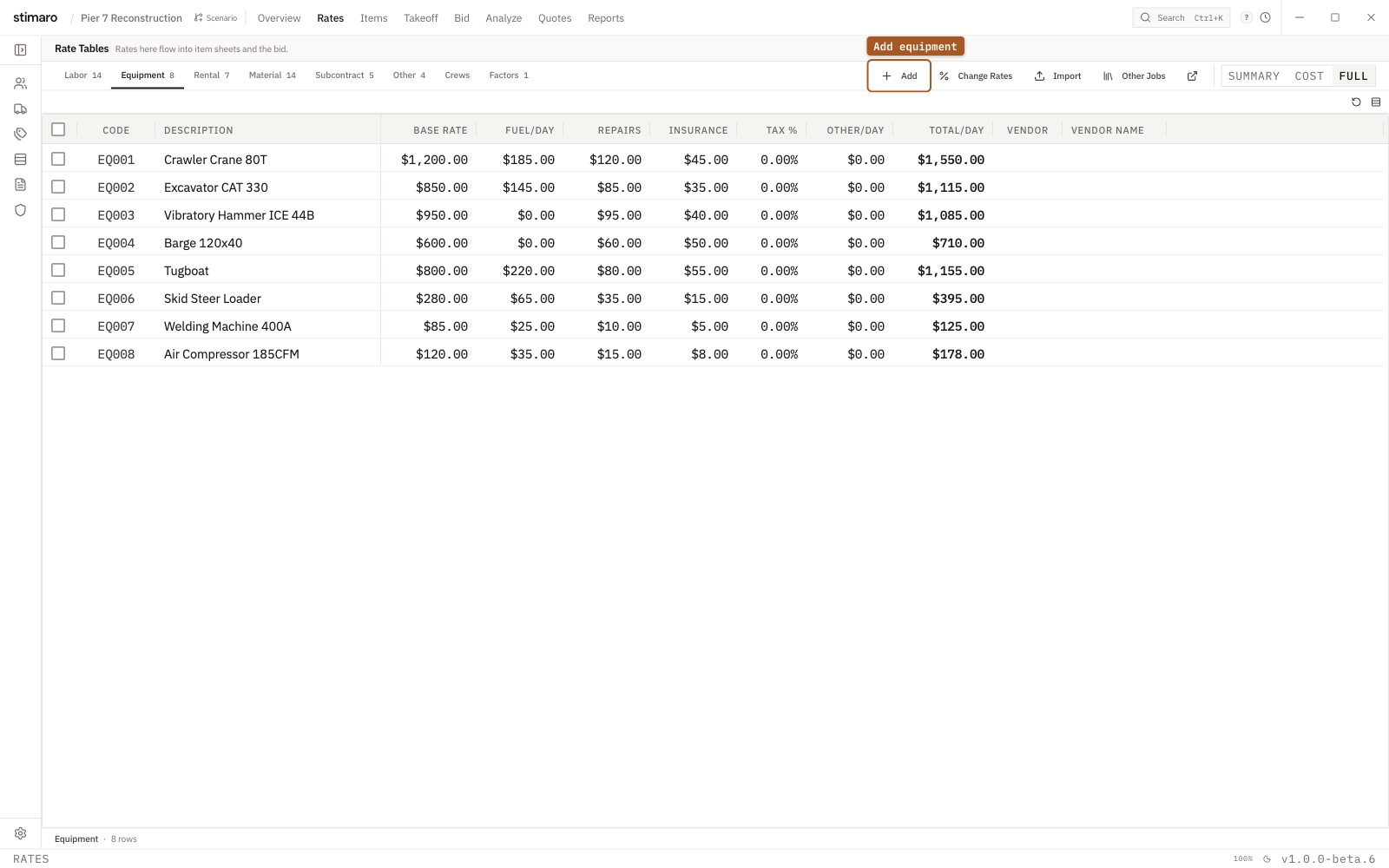This screenshot has height=868, width=1389.
Task: Click the Search box
Action: [1181, 17]
